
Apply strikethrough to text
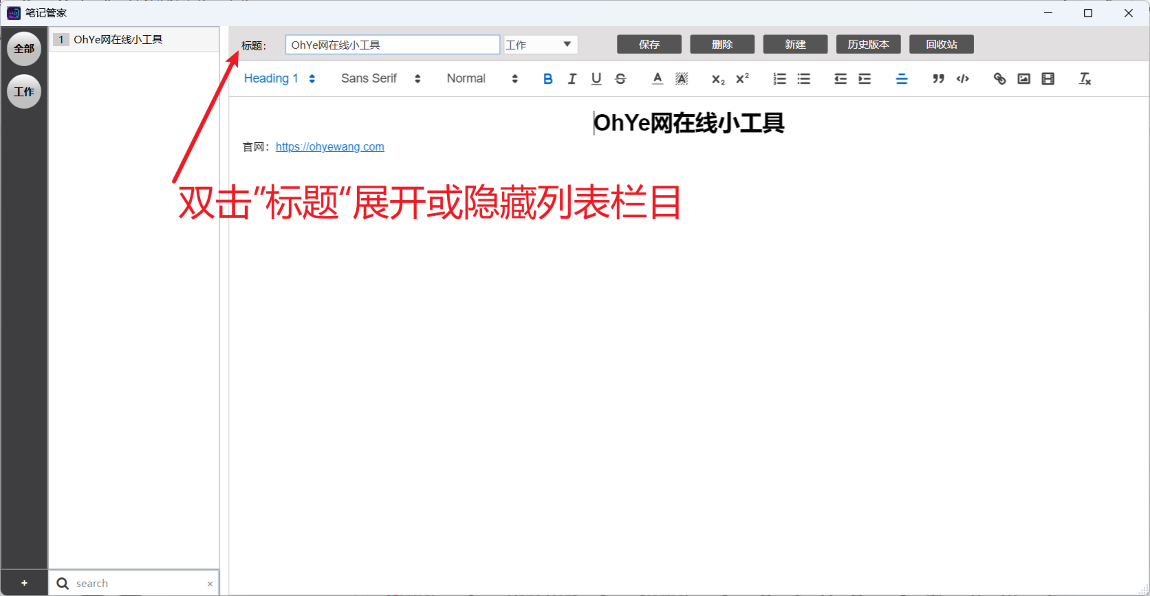point(620,79)
